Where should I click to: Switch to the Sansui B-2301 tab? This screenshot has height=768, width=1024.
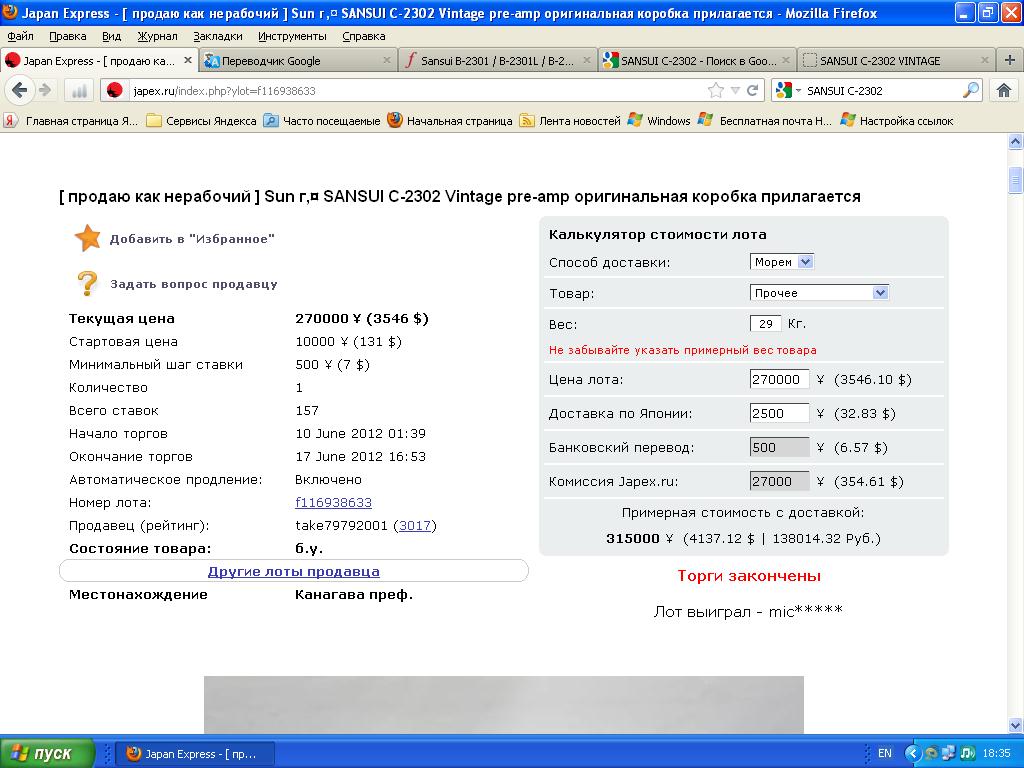click(496, 60)
